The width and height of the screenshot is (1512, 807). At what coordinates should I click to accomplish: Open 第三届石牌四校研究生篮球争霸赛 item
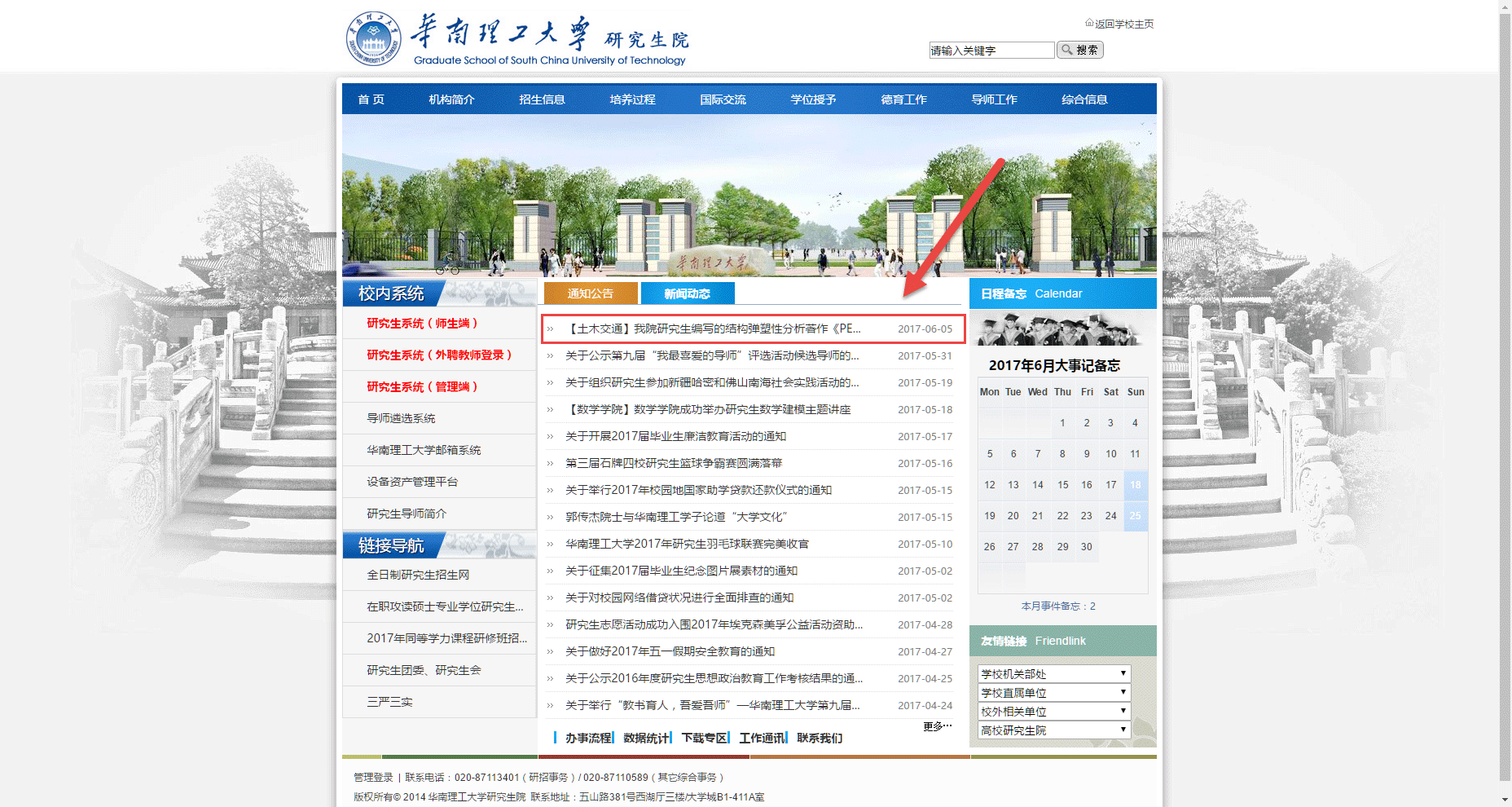(674, 463)
